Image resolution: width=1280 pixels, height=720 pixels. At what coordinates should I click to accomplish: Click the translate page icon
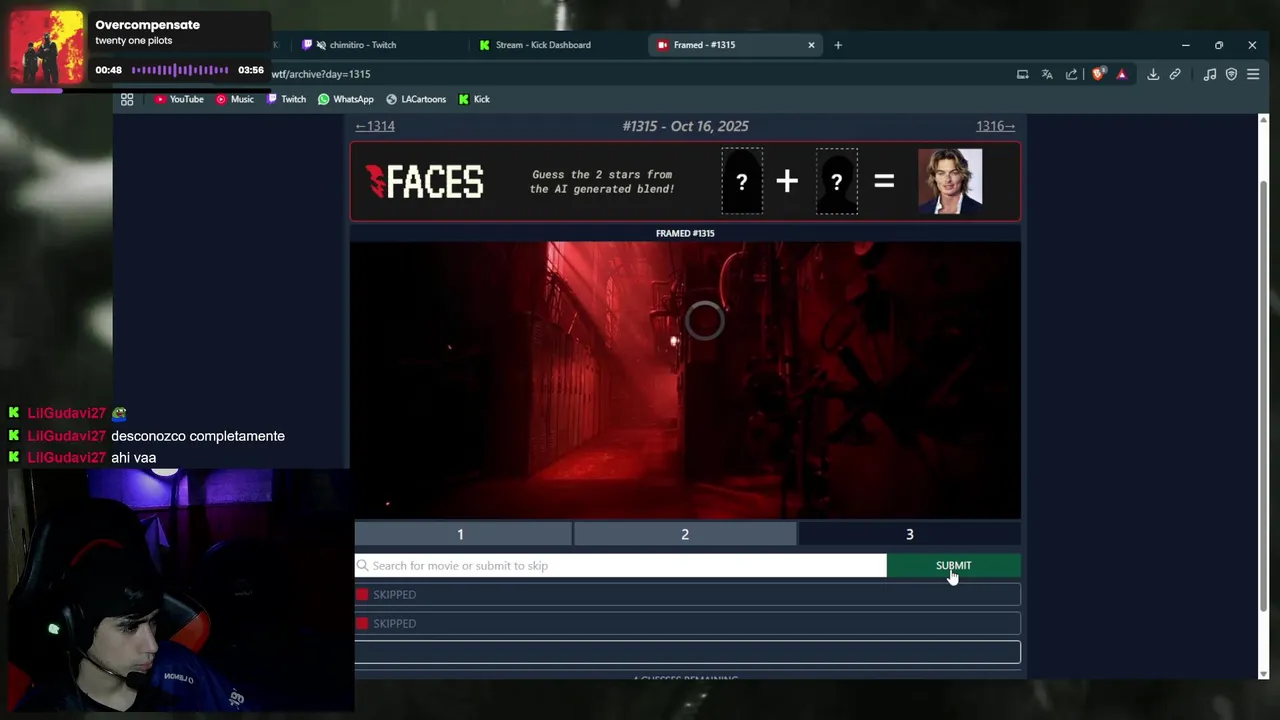click(1047, 74)
